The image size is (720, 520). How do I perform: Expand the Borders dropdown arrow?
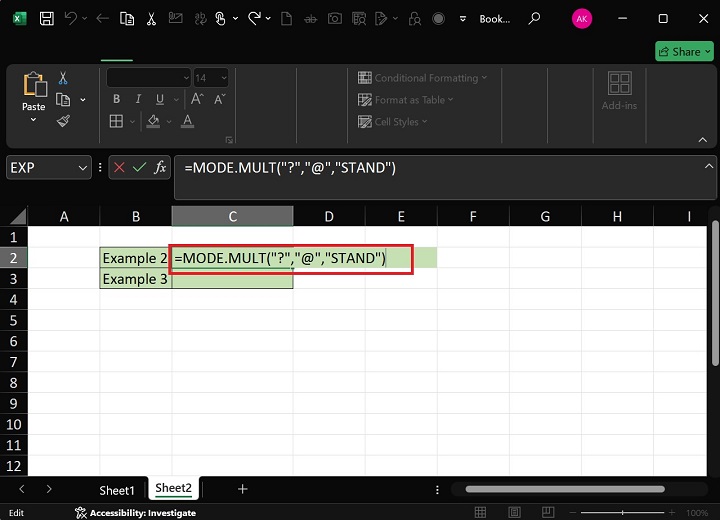pos(132,122)
